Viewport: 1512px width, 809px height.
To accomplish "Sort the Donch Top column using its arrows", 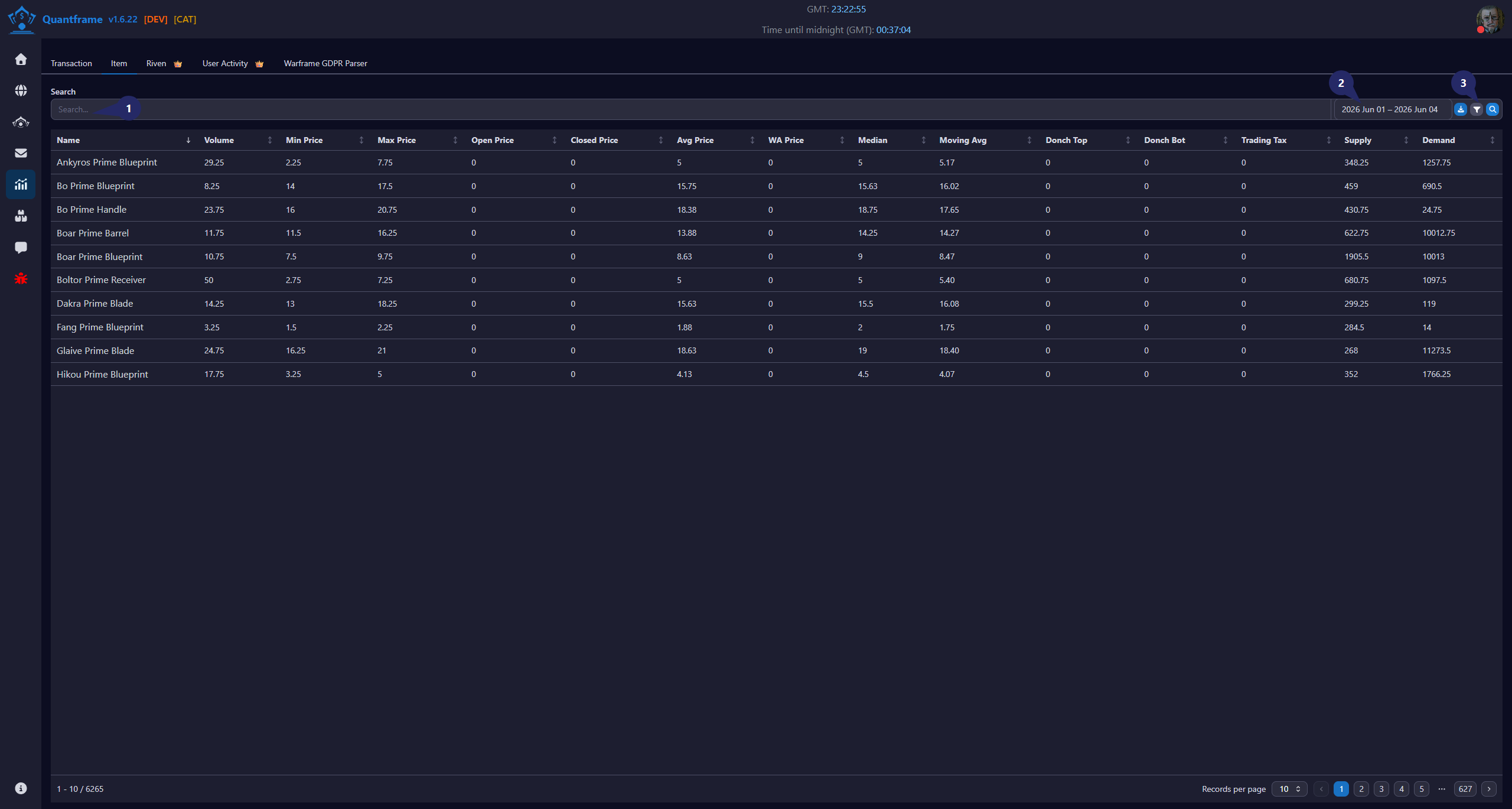I will point(1128,140).
